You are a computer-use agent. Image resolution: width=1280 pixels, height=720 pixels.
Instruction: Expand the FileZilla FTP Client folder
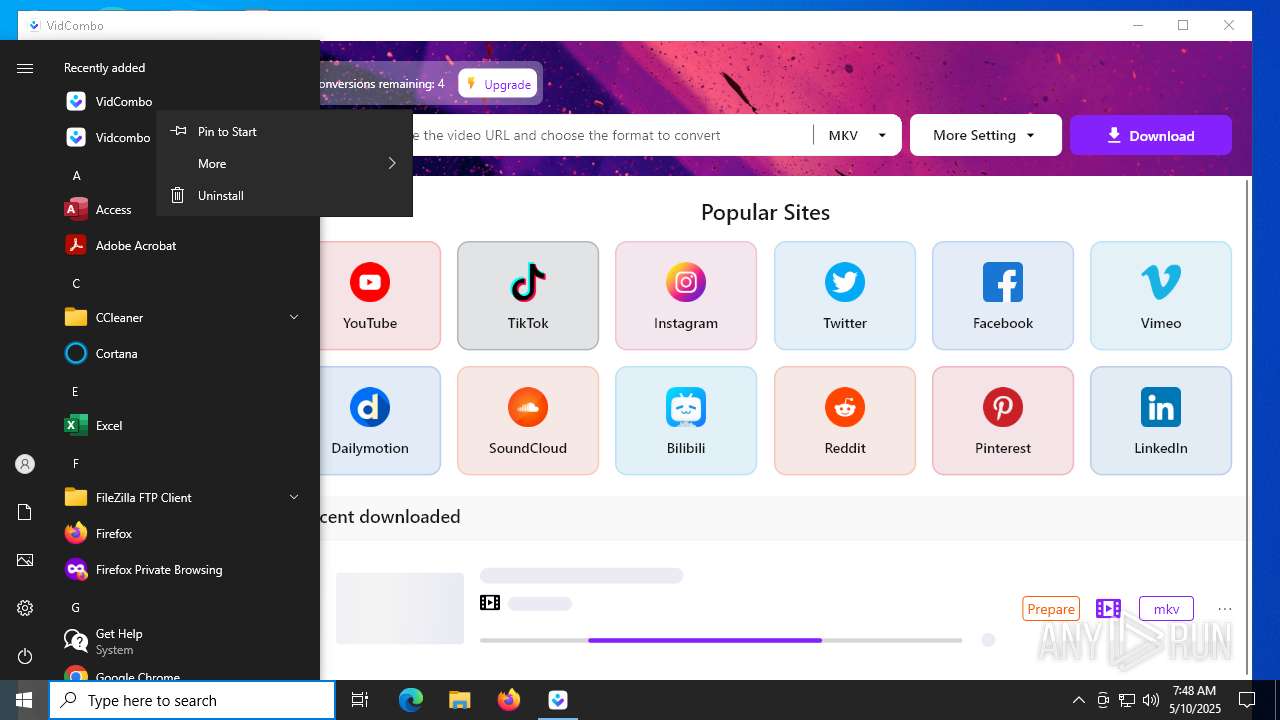click(x=294, y=498)
